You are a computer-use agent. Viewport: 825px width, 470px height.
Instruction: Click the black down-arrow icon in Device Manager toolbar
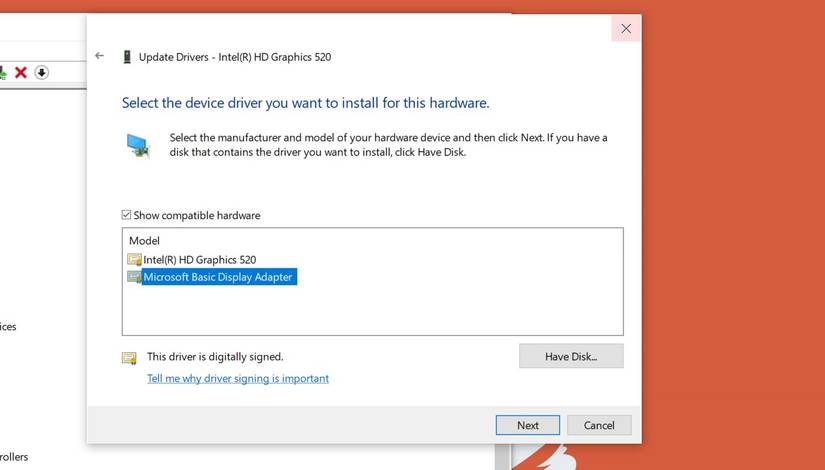click(42, 72)
